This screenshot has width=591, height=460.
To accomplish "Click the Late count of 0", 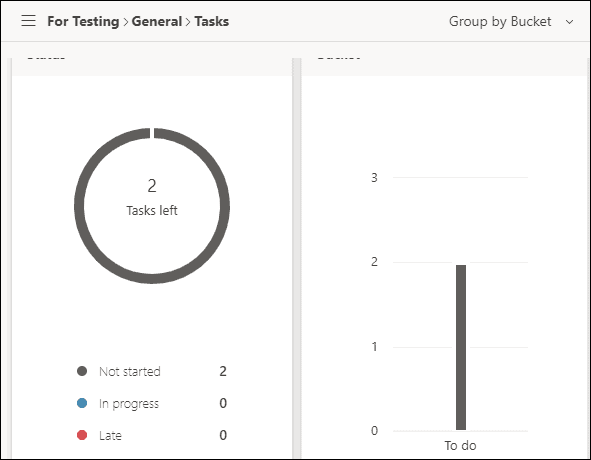I will coord(223,435).
